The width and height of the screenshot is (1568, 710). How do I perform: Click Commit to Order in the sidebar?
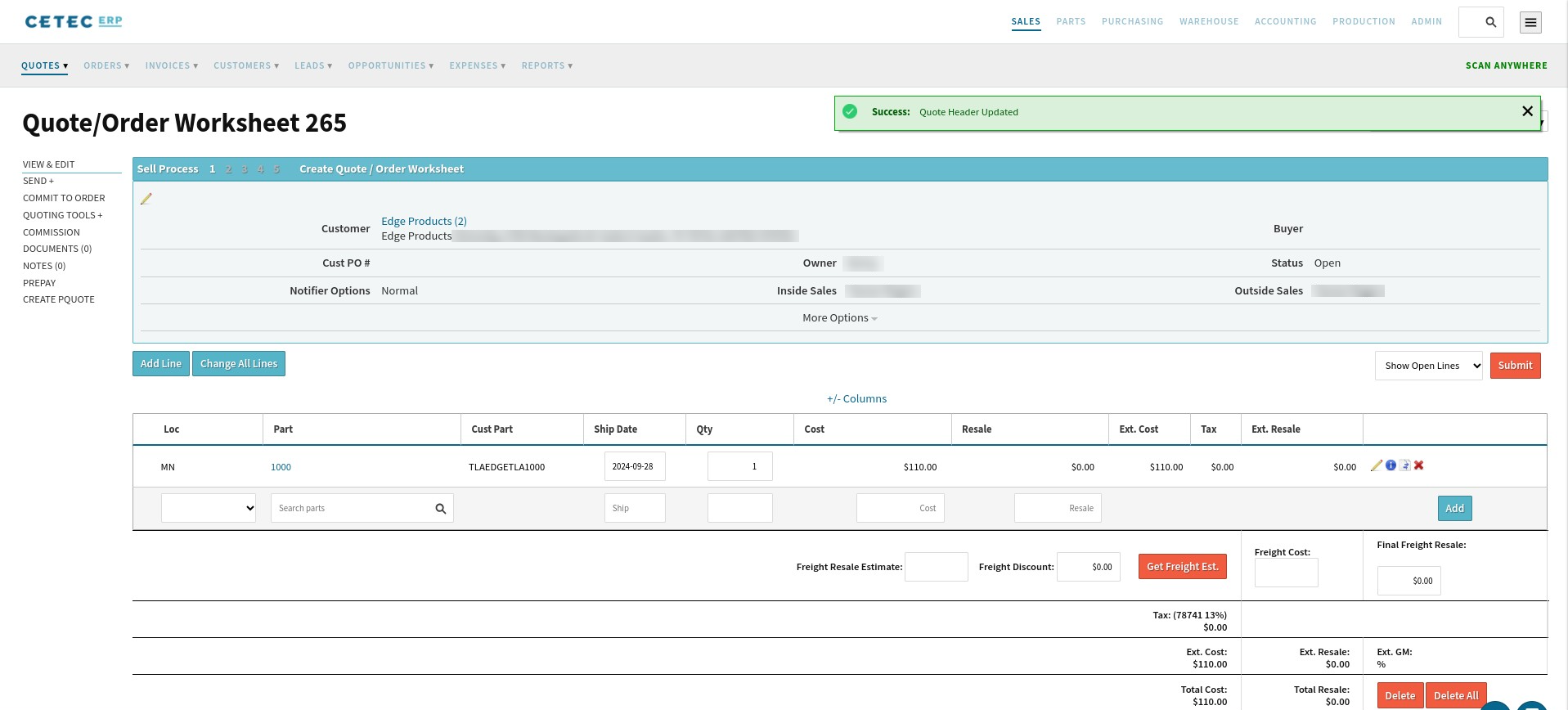coord(64,198)
